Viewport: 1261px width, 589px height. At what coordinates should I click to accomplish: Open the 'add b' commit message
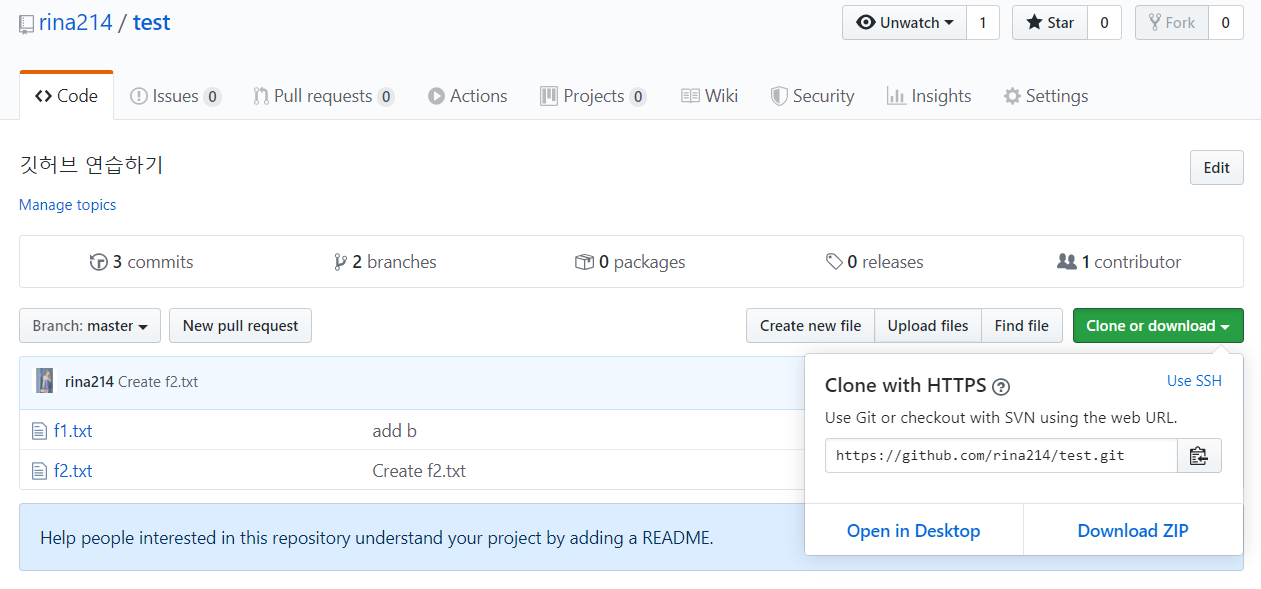coord(394,431)
